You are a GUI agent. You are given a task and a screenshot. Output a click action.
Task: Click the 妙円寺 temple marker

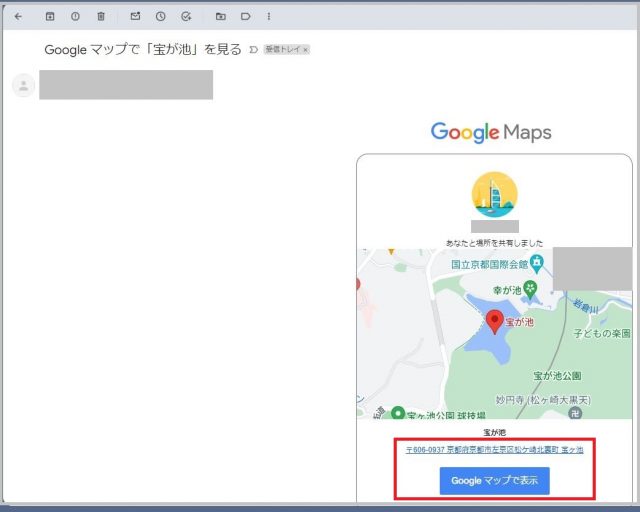[575, 413]
